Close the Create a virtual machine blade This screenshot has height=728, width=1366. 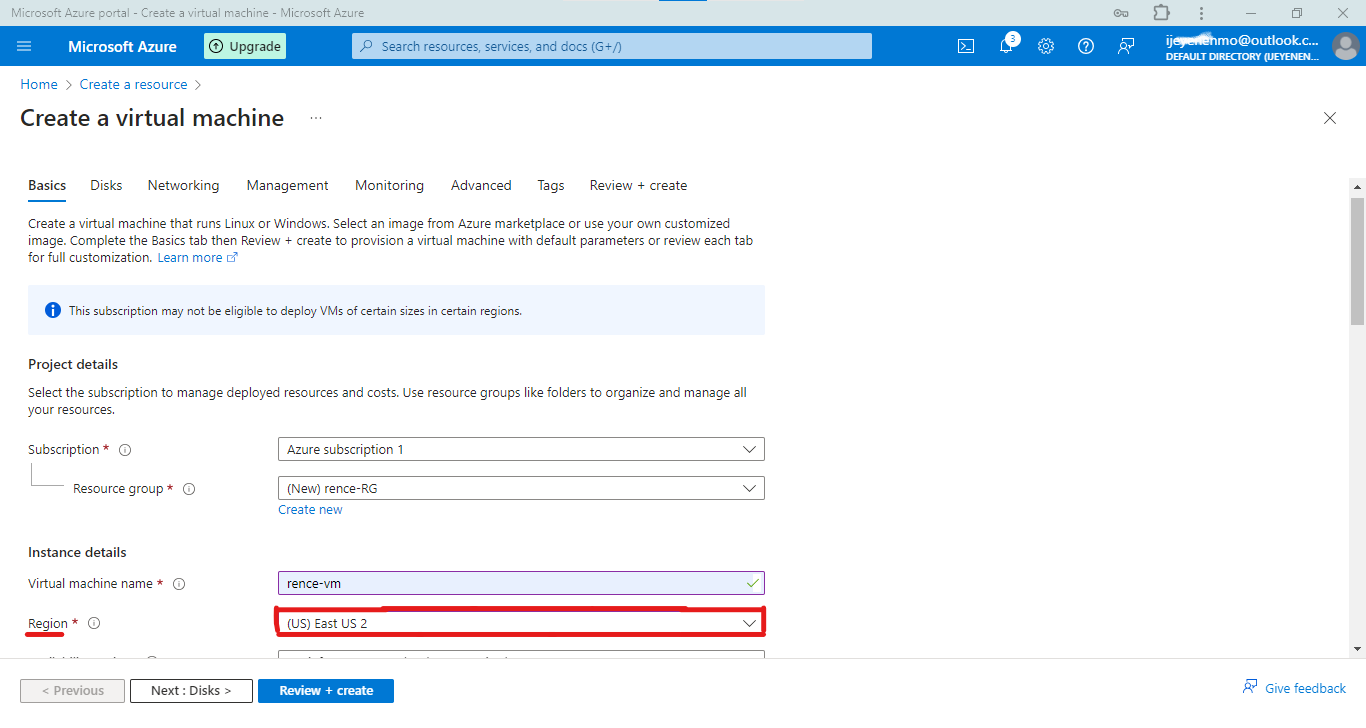pyautogui.click(x=1330, y=118)
